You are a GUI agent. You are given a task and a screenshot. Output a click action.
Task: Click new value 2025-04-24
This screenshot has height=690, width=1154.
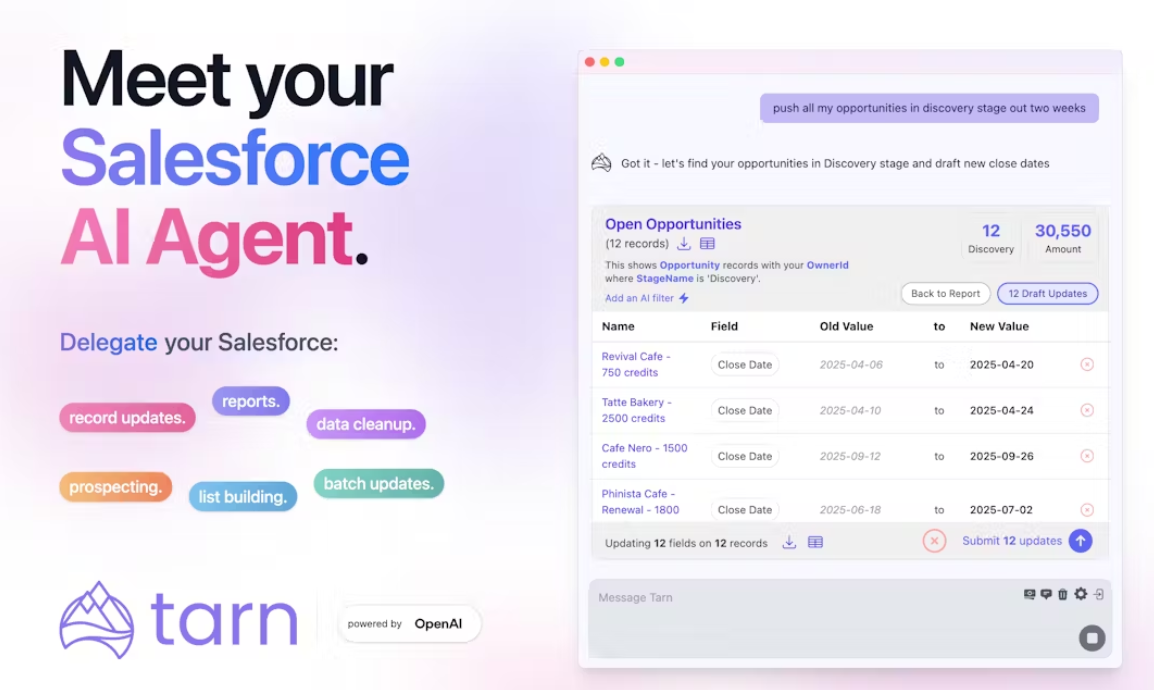tap(1002, 410)
